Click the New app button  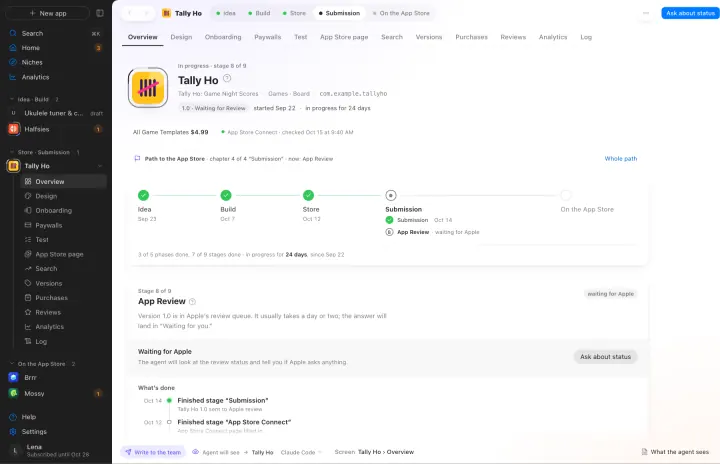pos(48,13)
